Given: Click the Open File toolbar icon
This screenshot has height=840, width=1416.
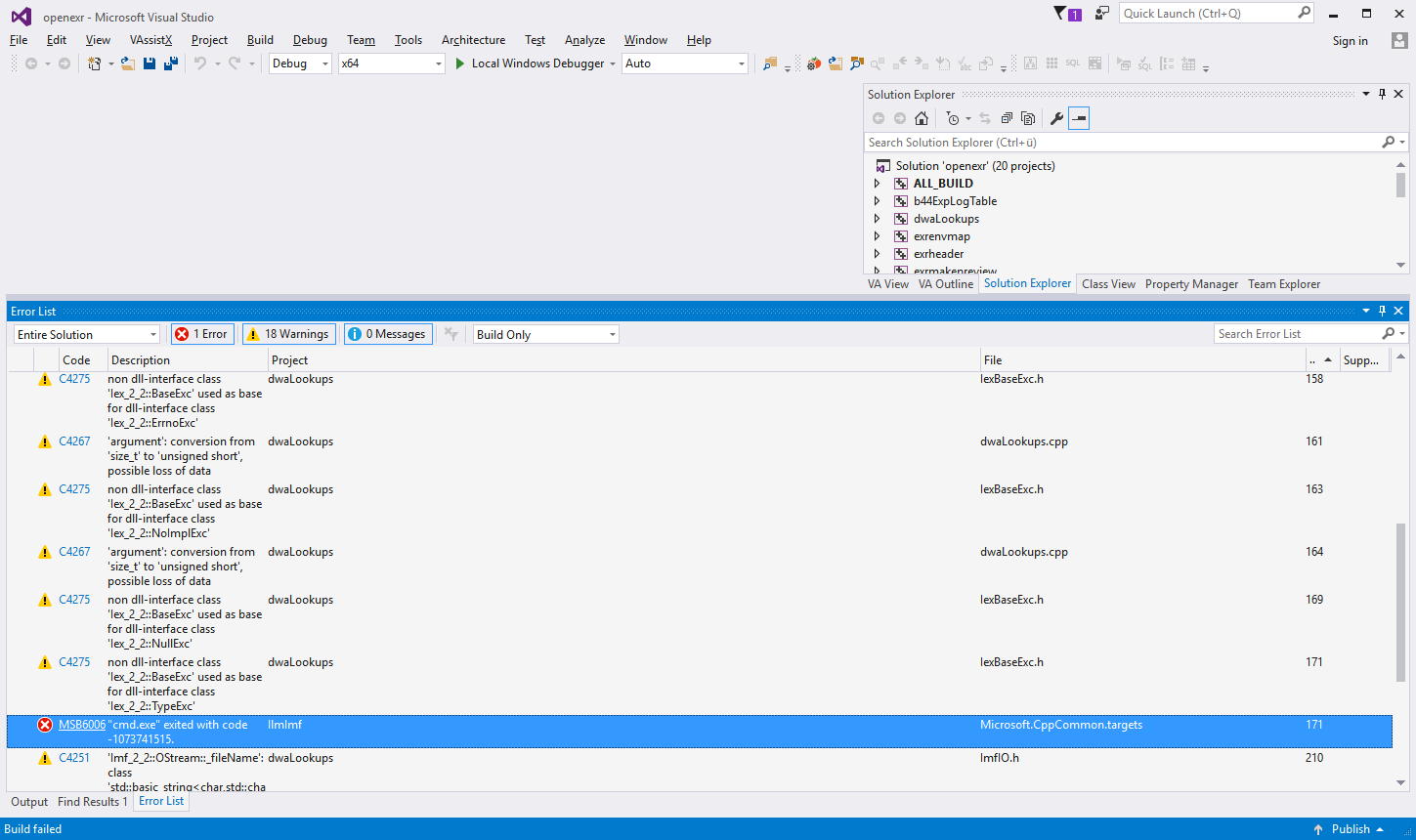Looking at the screenshot, I should point(128,63).
